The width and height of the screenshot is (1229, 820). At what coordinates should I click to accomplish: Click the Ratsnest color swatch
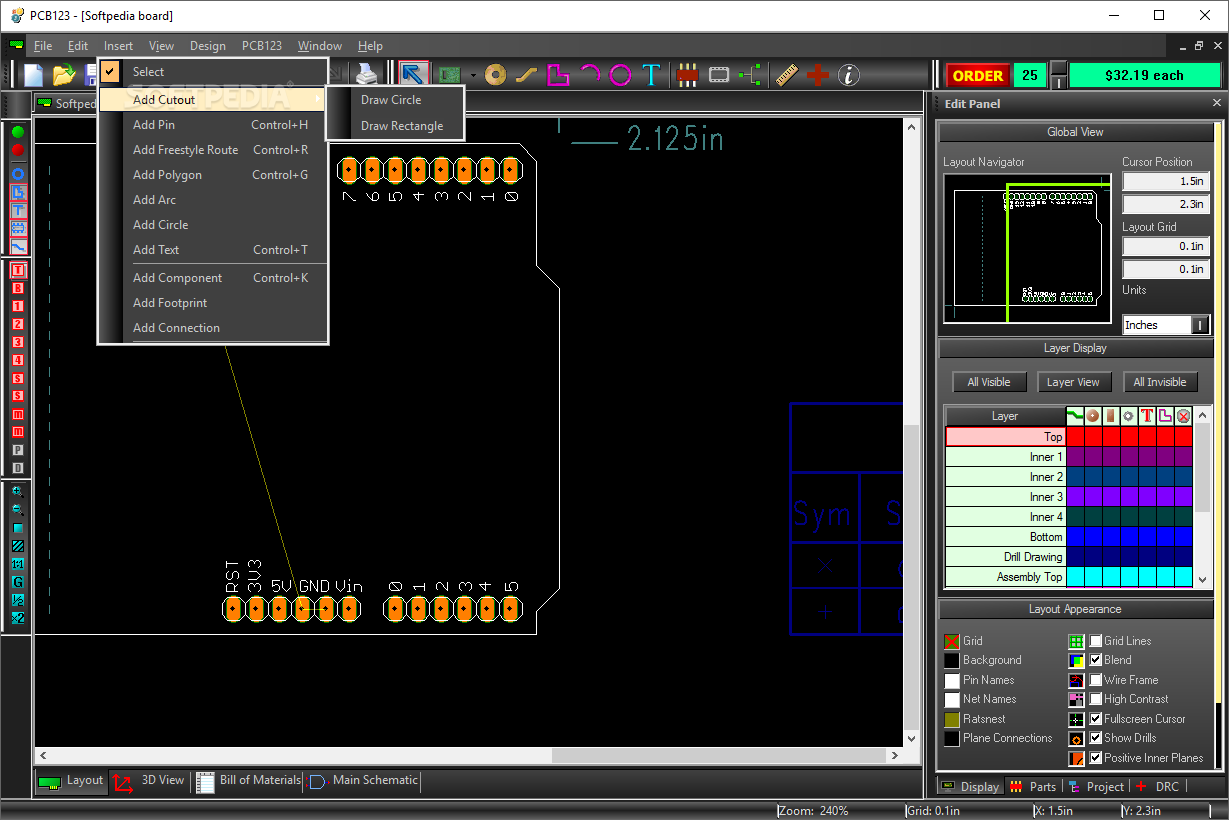952,720
